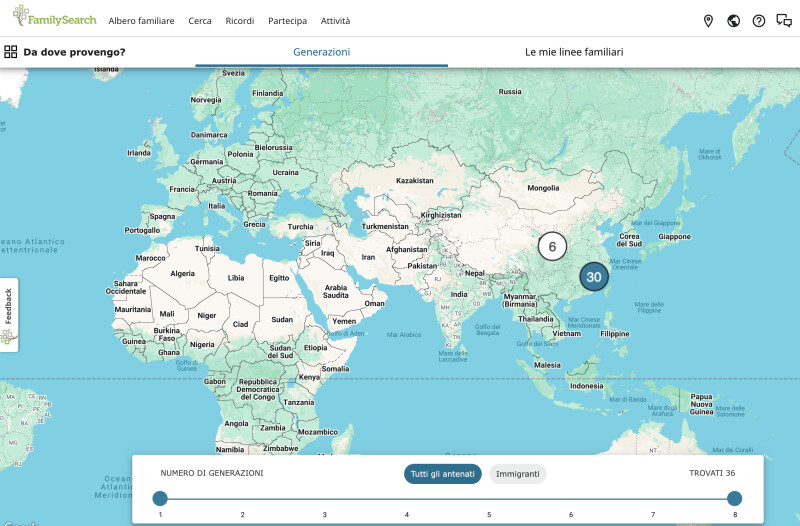Select the Immigranti filter
Viewport: 800px width, 526px height.
(x=517, y=474)
